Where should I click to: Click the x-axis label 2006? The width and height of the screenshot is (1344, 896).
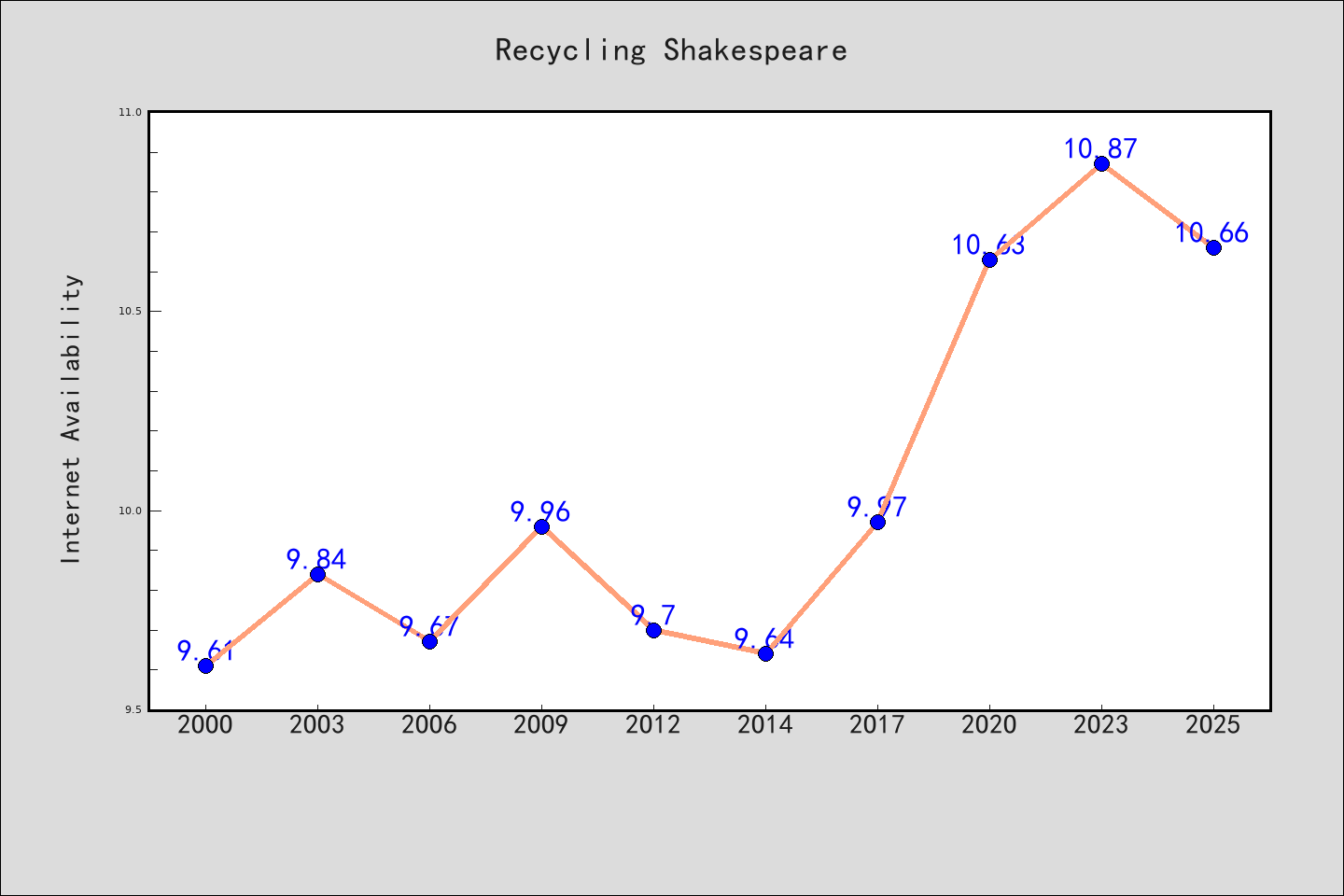(429, 725)
